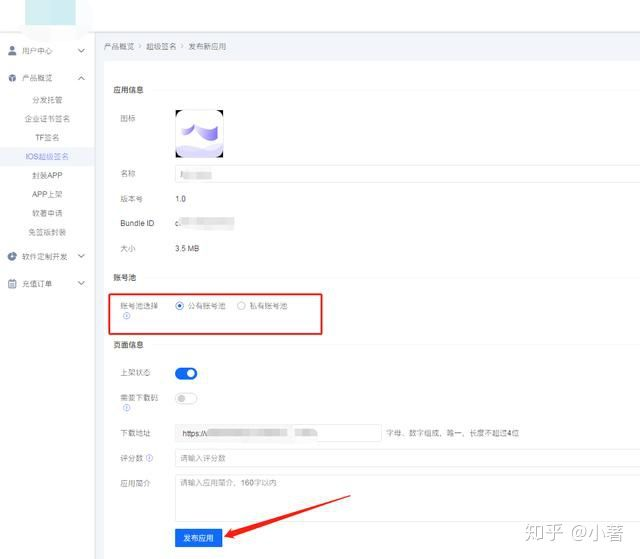Viewport: 640px width, 559px height.
Task: Click the 评分数 input field
Action: click(x=407, y=458)
